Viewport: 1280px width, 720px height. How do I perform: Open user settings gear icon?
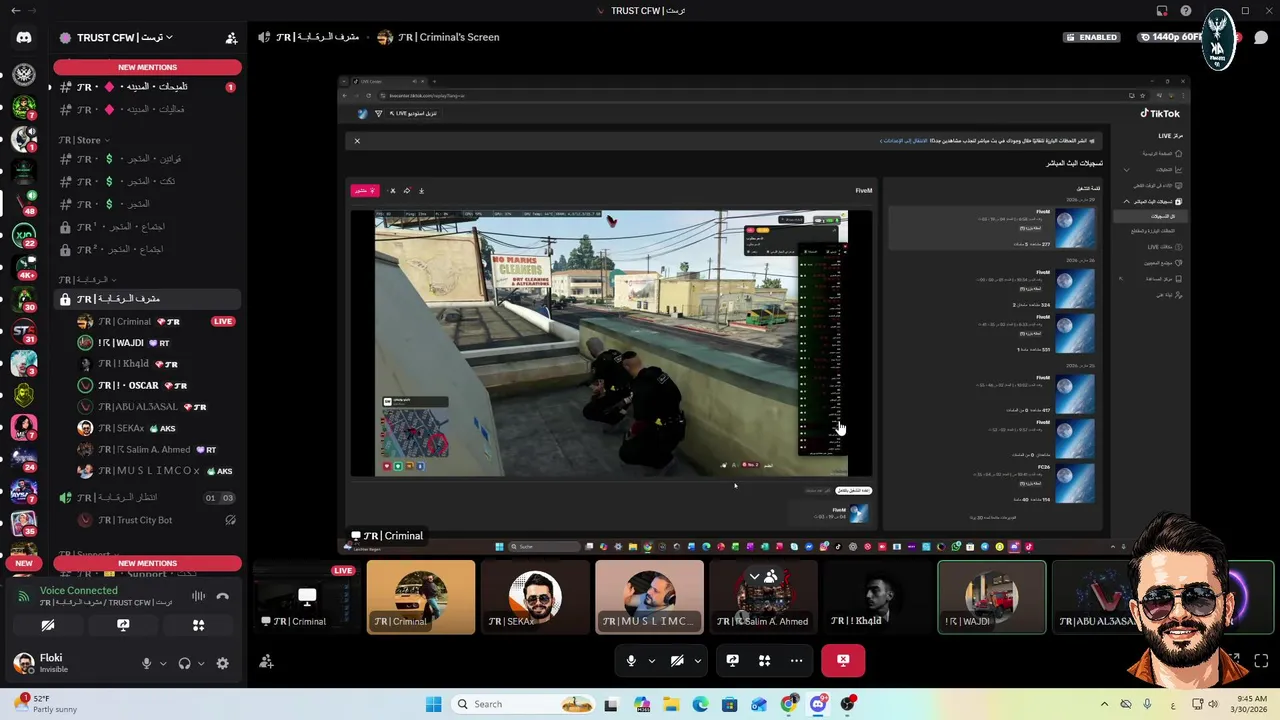click(x=222, y=663)
